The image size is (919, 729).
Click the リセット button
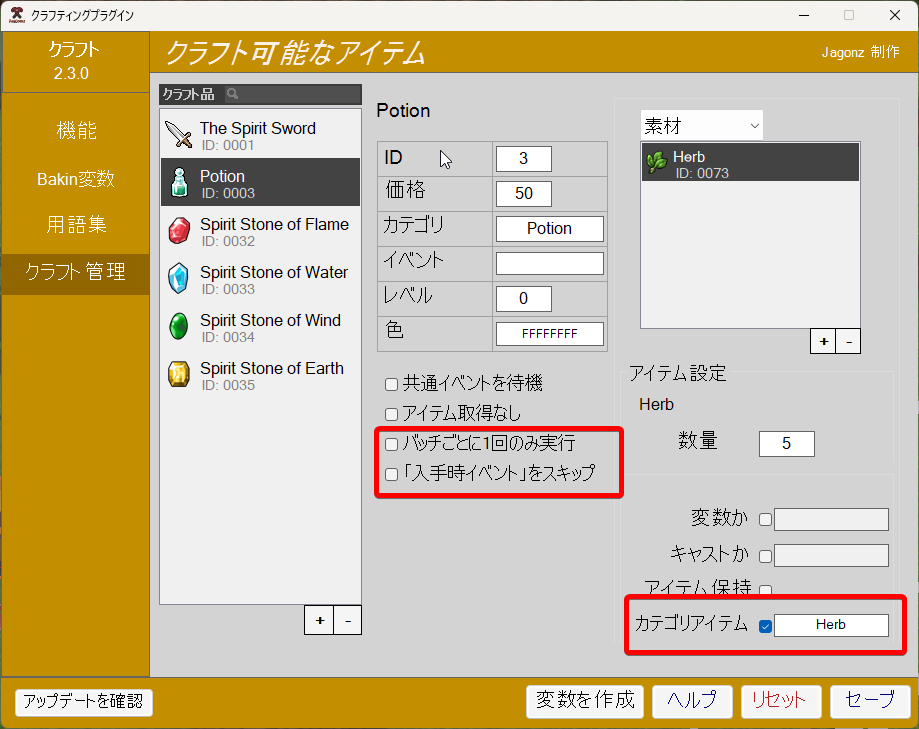(781, 701)
